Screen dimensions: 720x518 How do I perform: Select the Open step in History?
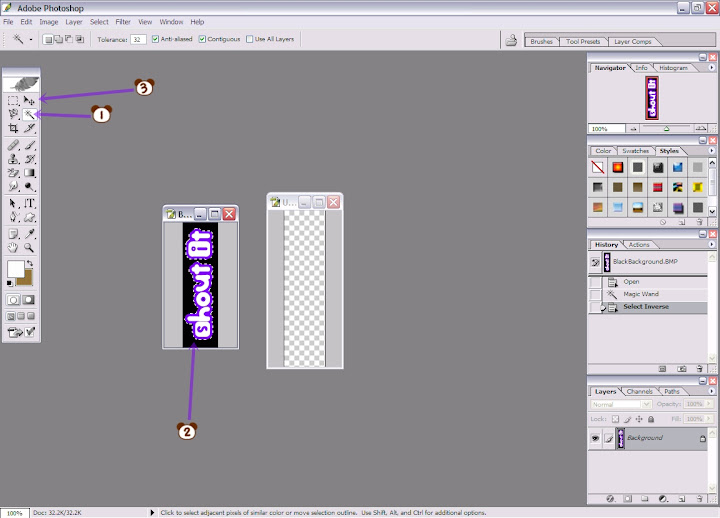coord(631,282)
